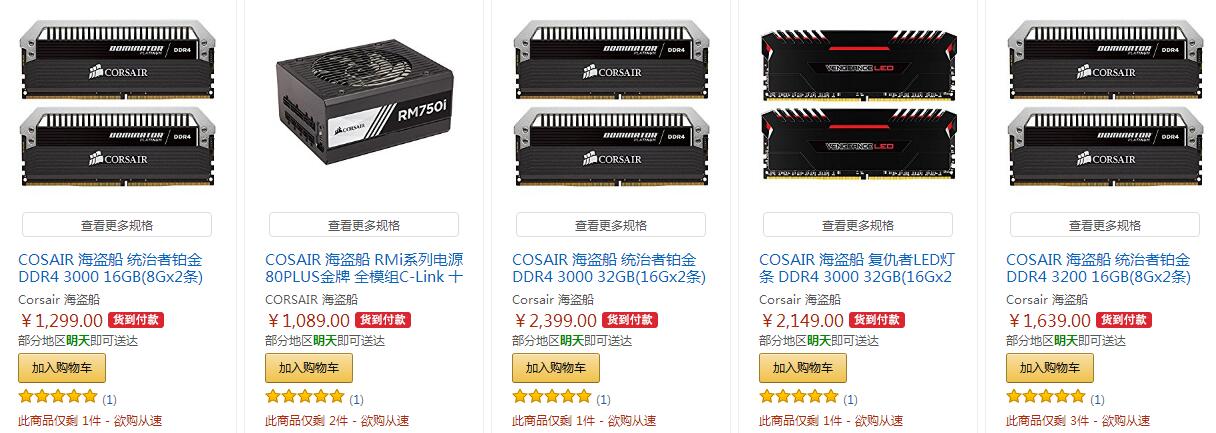Click the 货到付款 badge beside ¥2,149.00
The width and height of the screenshot is (1216, 433).
pyautogui.click(x=877, y=320)
